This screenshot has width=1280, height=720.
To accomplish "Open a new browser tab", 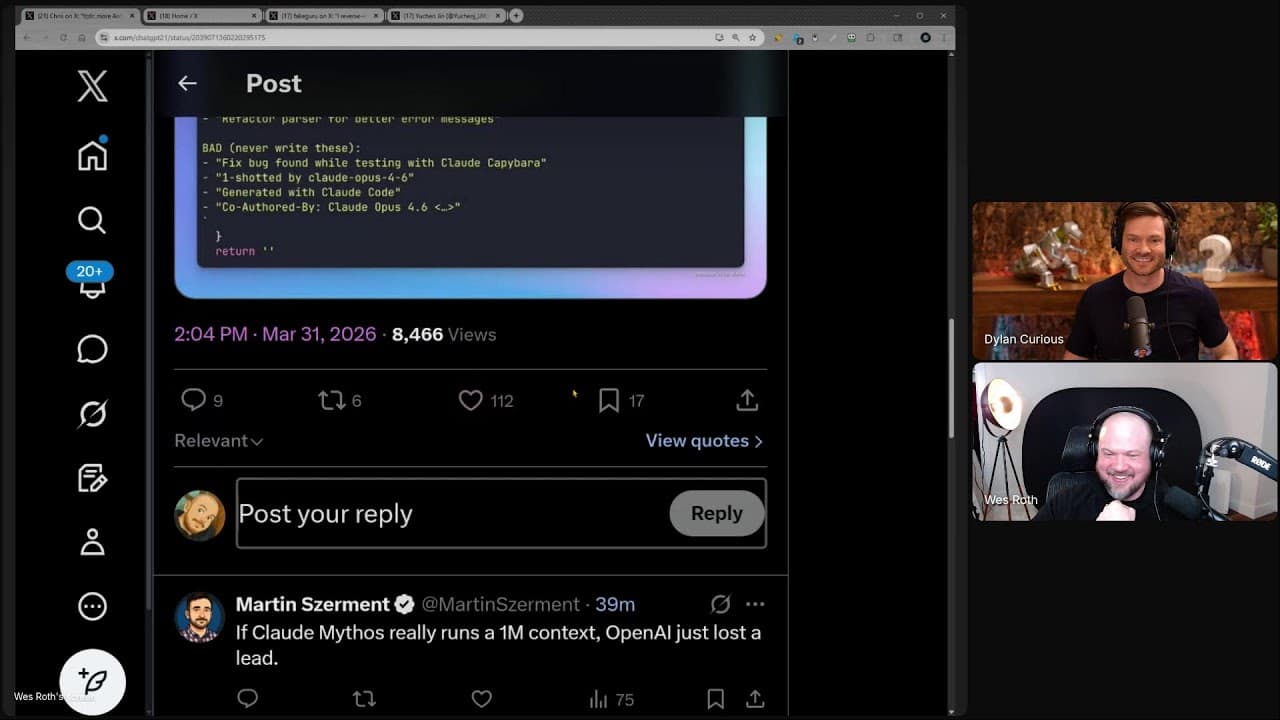I will (x=516, y=16).
